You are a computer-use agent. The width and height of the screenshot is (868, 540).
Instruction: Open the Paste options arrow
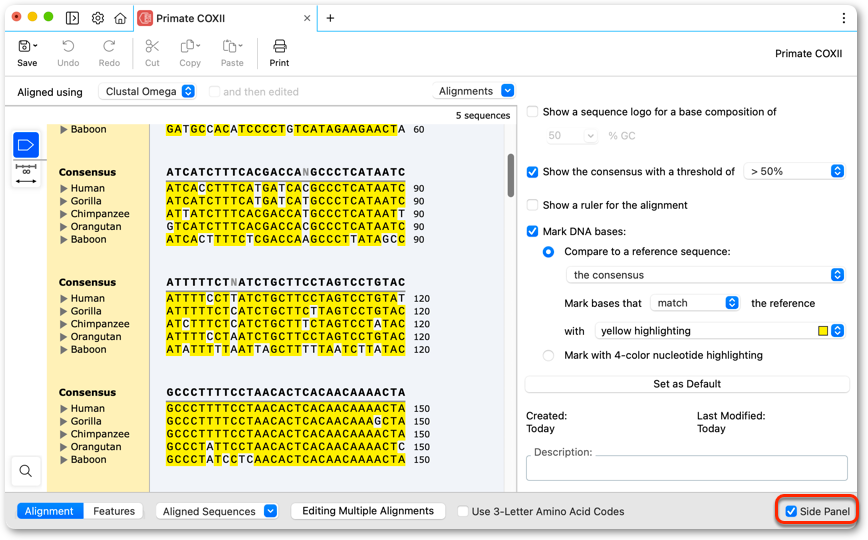click(240, 45)
